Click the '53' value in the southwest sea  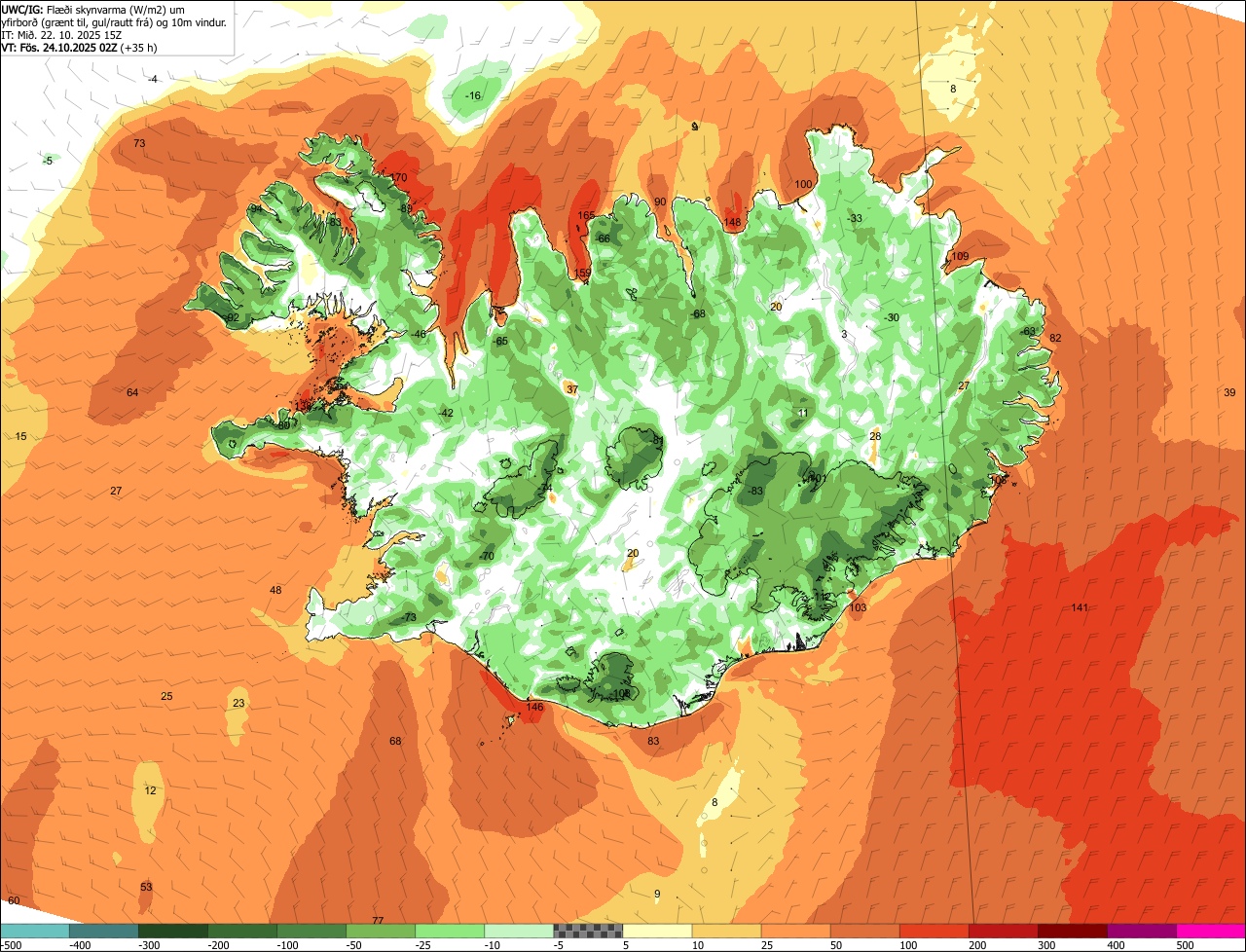(146, 887)
